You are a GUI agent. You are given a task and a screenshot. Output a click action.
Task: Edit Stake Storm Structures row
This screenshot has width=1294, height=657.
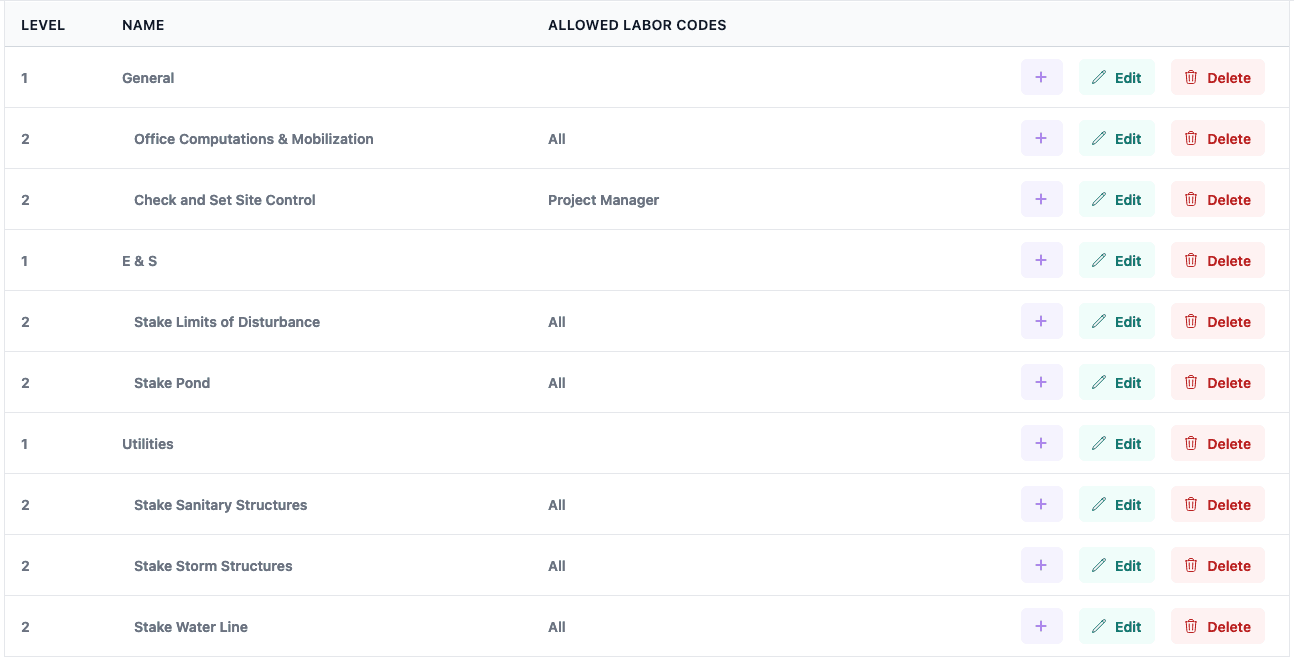click(1116, 566)
